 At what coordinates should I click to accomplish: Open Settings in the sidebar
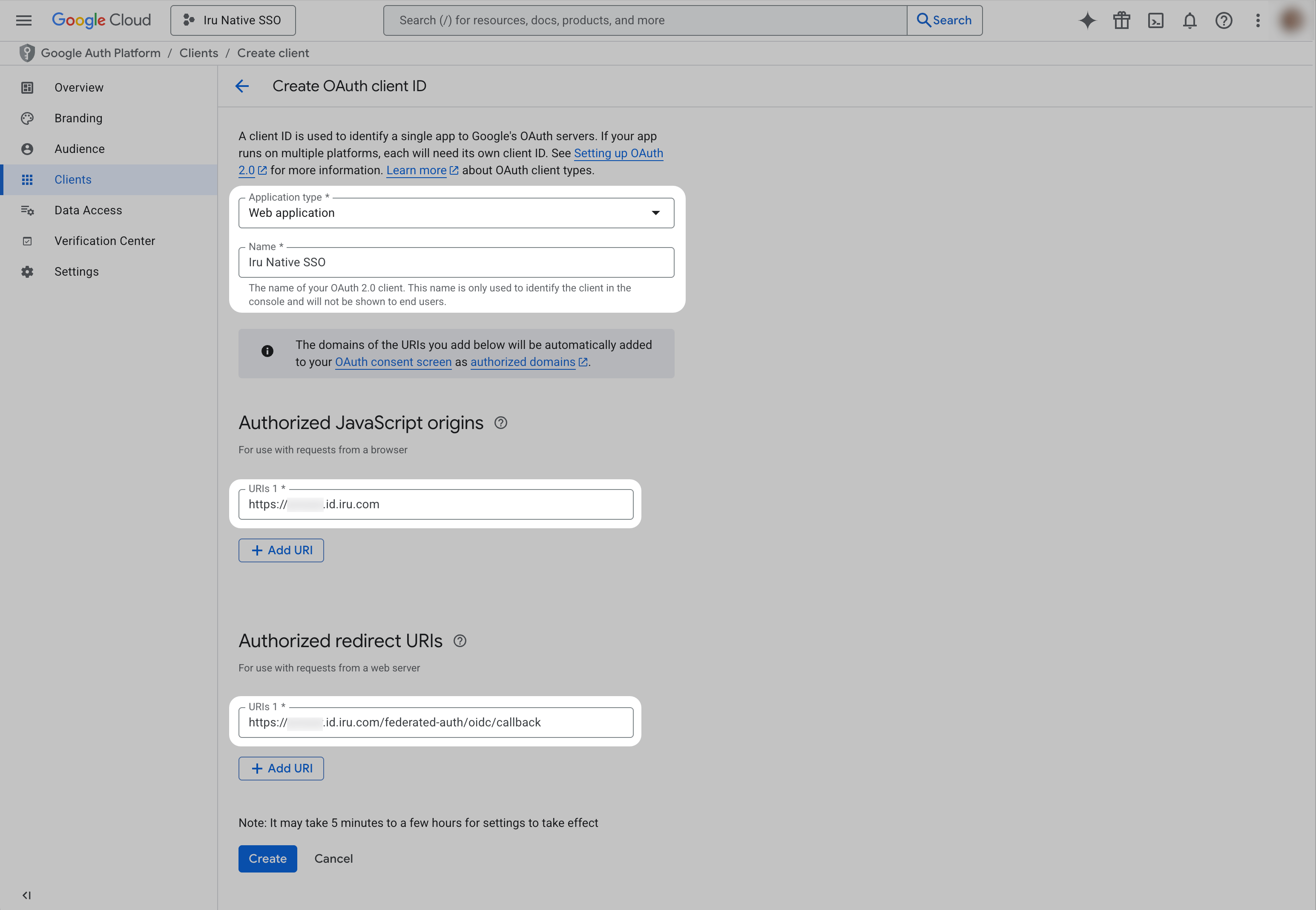(109, 272)
